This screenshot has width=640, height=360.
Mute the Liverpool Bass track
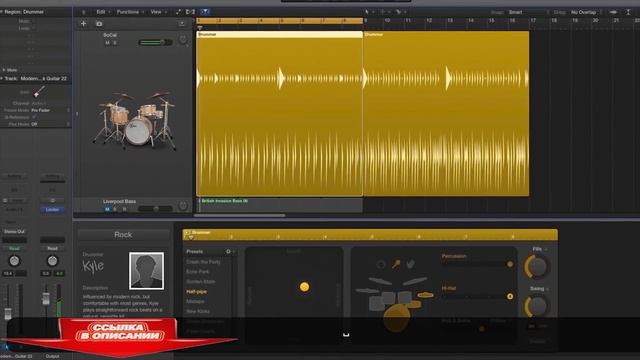click(107, 209)
